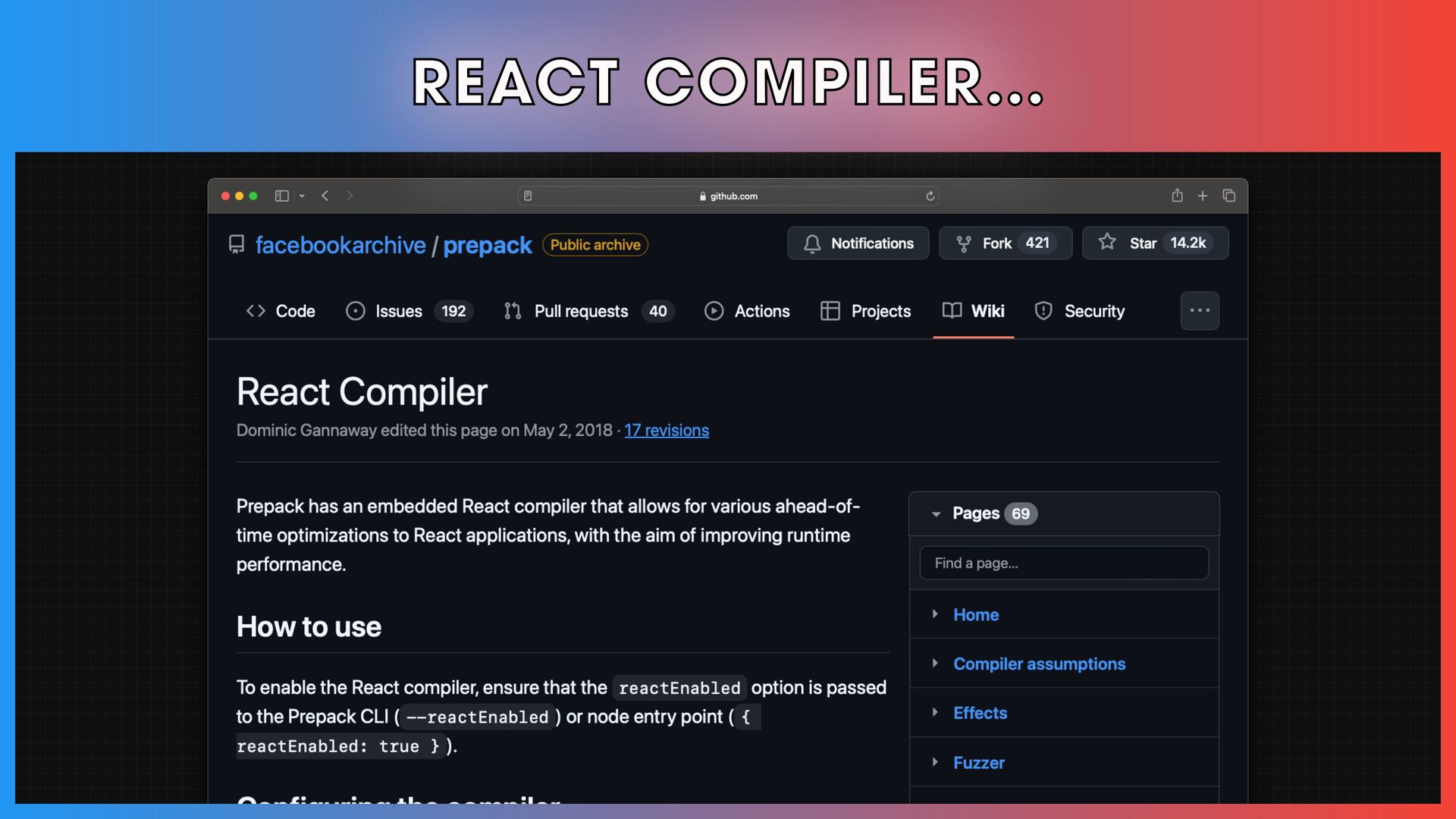Expand Compiler assumptions page entry

pos(935,664)
